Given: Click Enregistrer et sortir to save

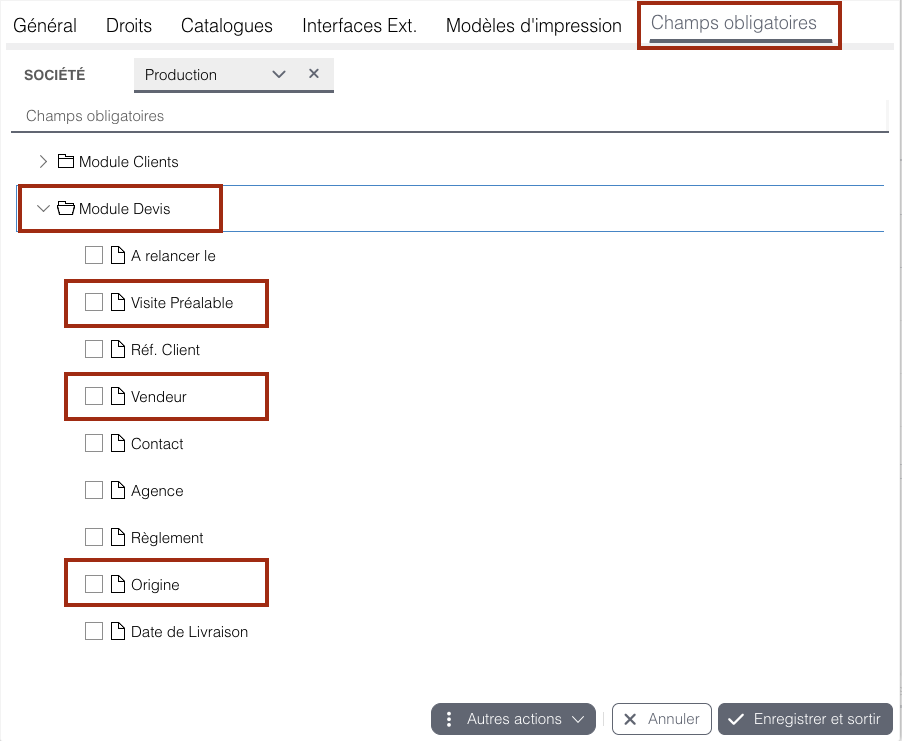Looking at the screenshot, I should 805,719.
